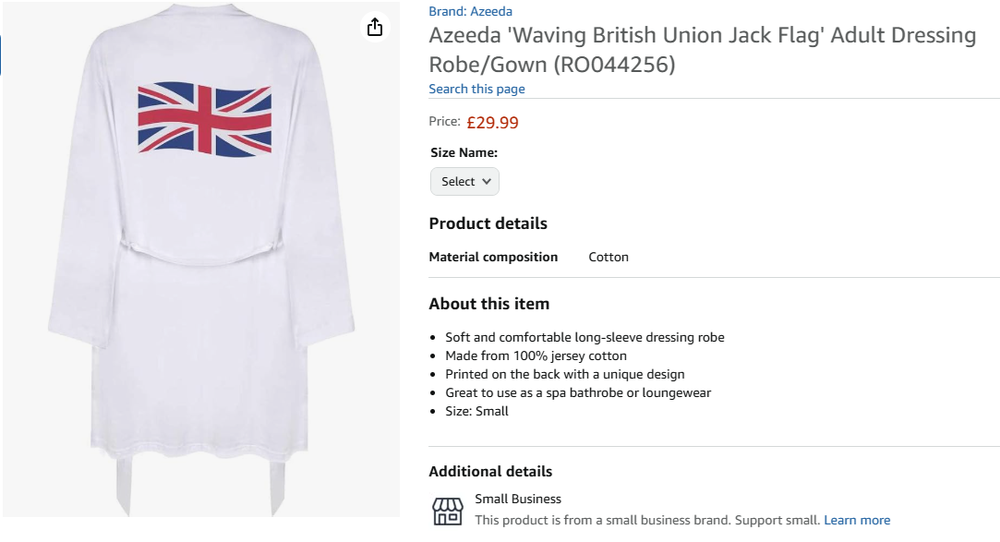Click the £29.99 price
1000x542 pixels.
click(492, 123)
